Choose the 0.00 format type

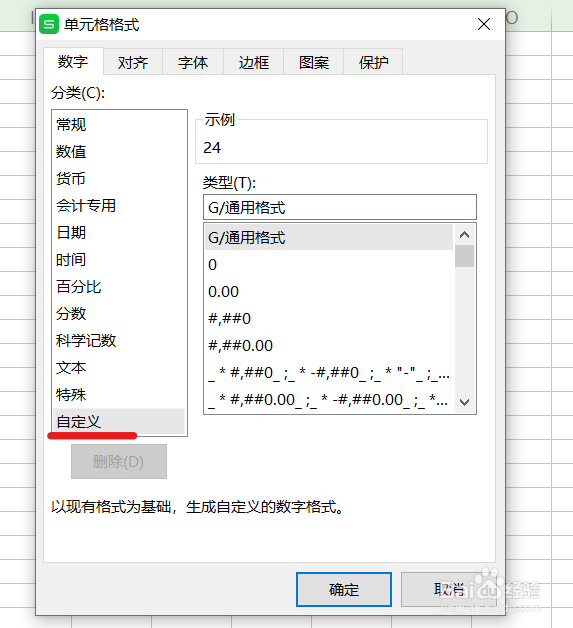(329, 292)
